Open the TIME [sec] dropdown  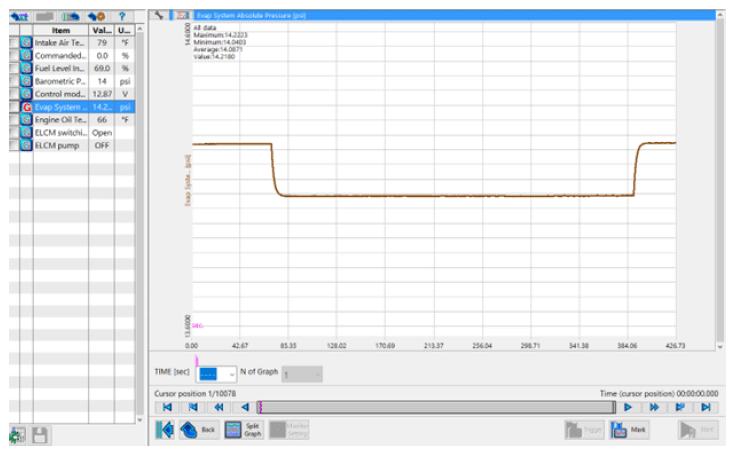[x=216, y=374]
